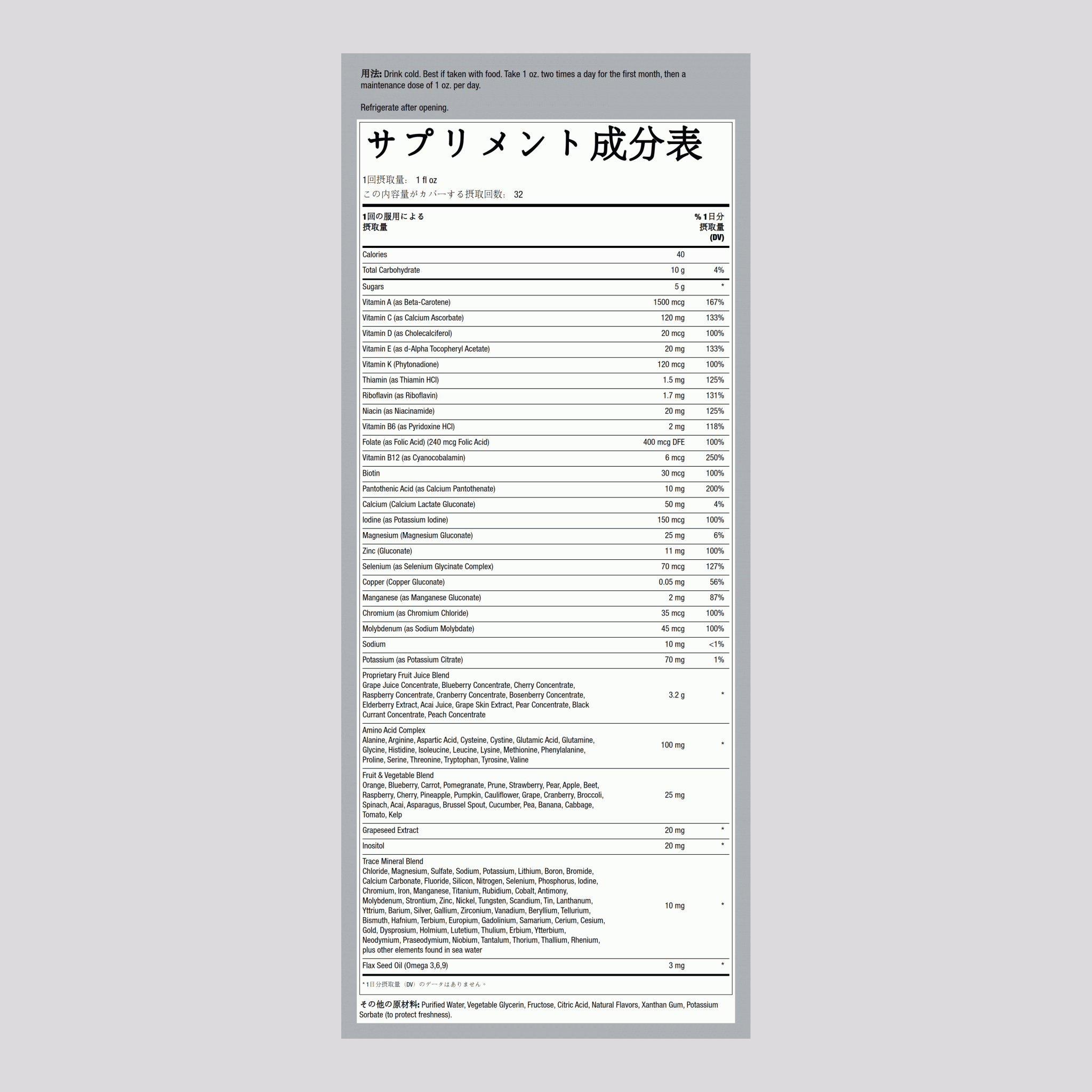The image size is (1092, 1092).
Task: Click 'Copper (Copper Gluconate)' label
Action: point(404,582)
